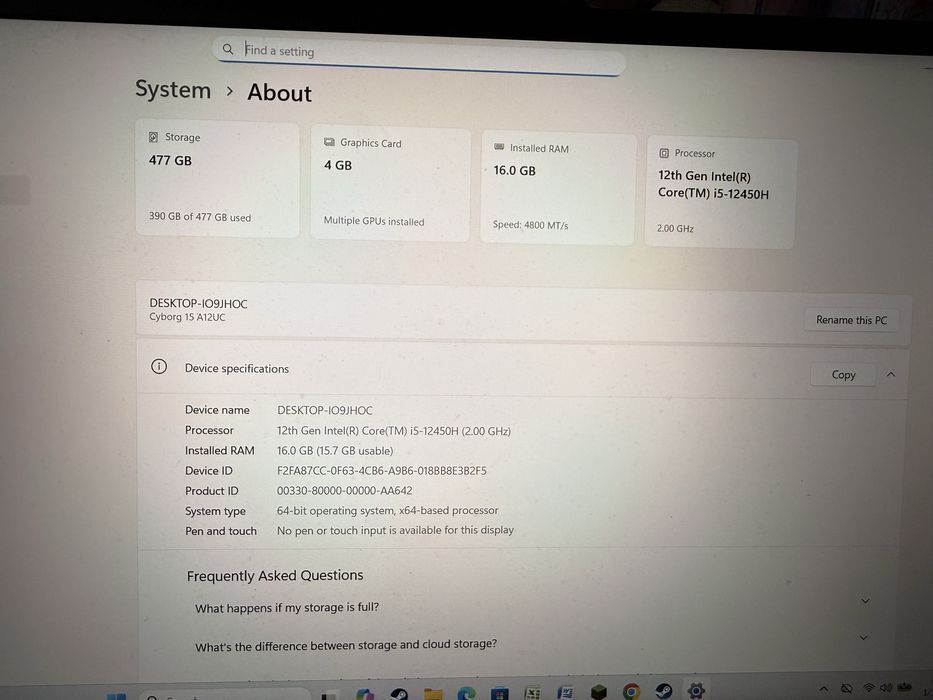Image resolution: width=933 pixels, height=700 pixels.
Task: Open File Explorer from the taskbar
Action: click(433, 693)
